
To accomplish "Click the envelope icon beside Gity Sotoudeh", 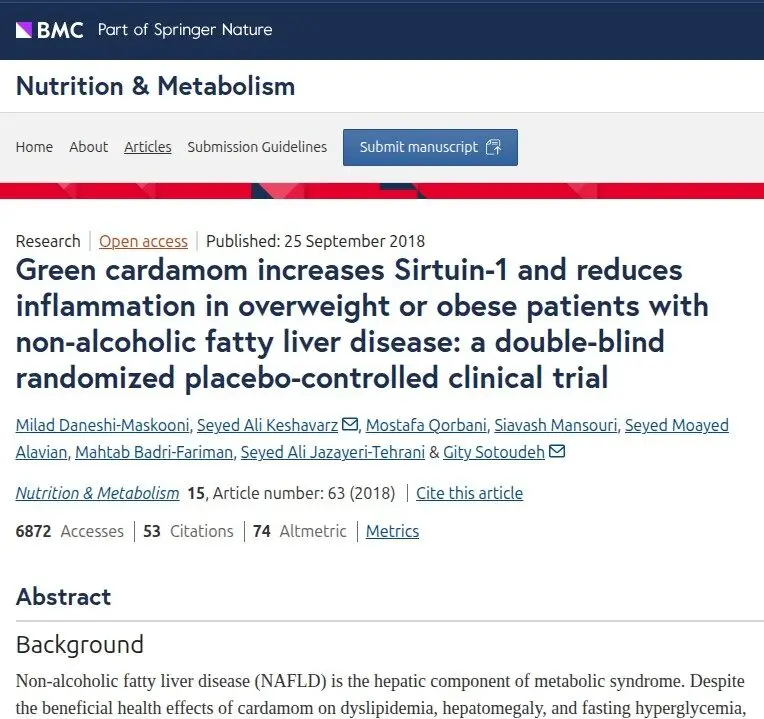I will (557, 451).
